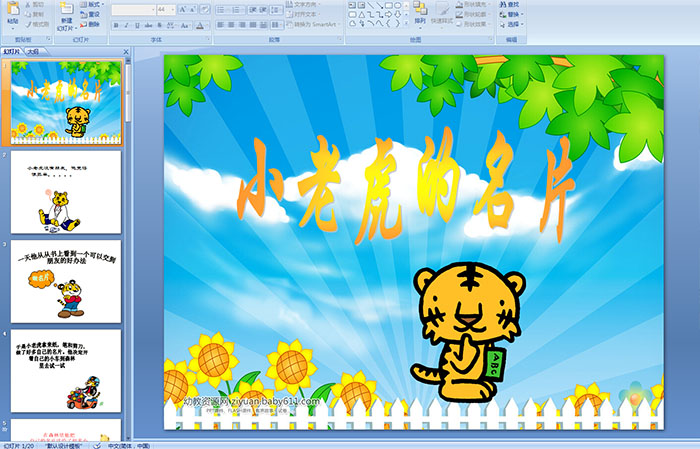The image size is (700, 449).
Task: Toggle bulleted list
Action: click(221, 10)
